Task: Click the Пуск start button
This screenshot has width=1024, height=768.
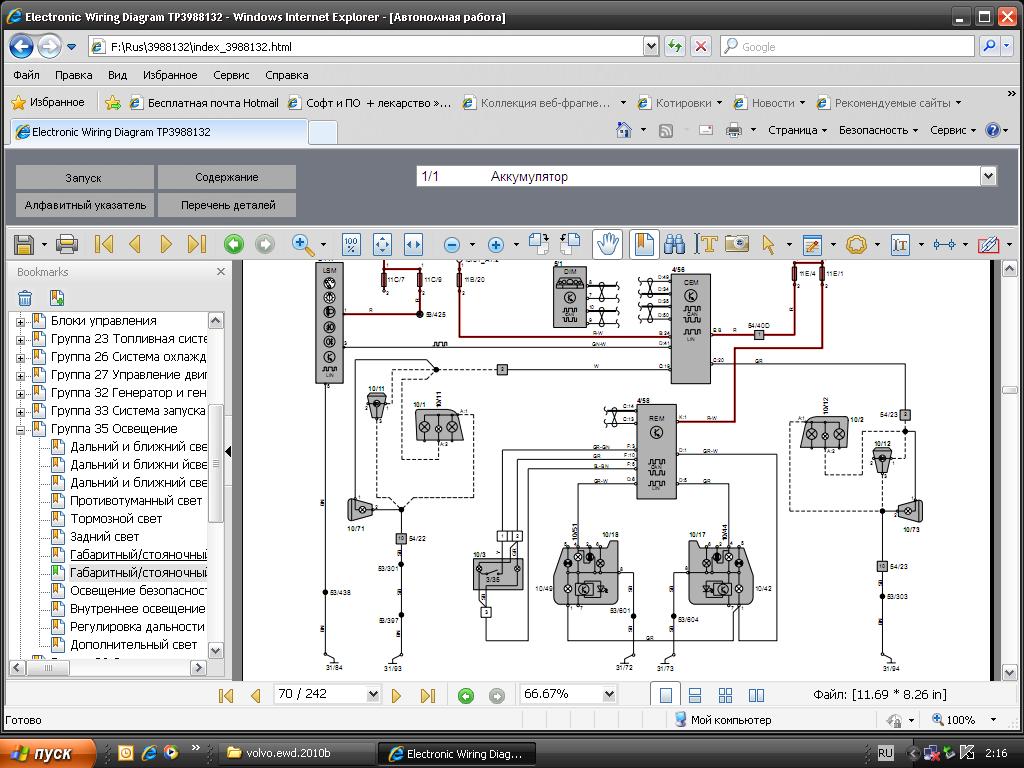Action: coord(47,753)
